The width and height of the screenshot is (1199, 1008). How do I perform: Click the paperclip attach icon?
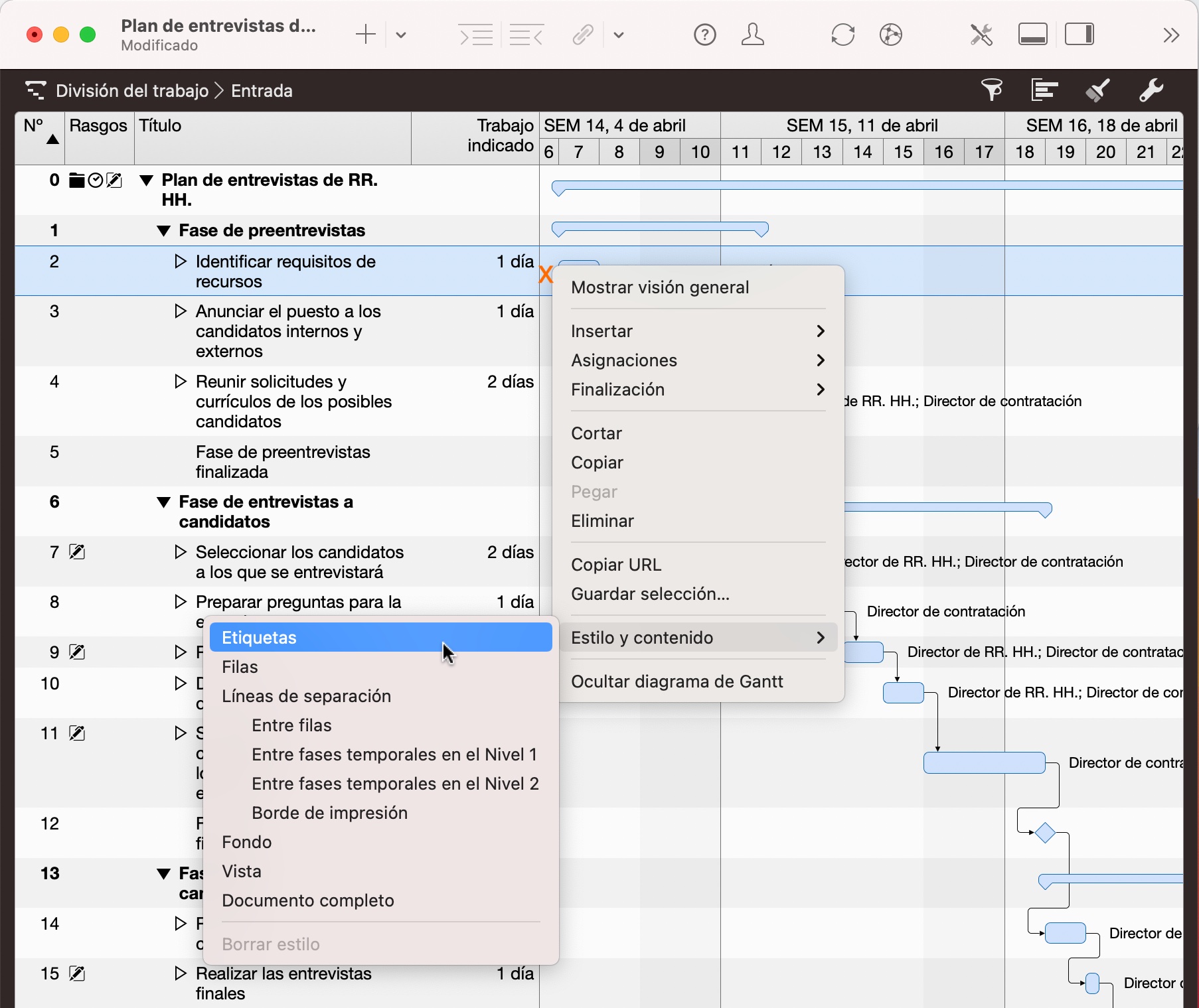click(582, 35)
